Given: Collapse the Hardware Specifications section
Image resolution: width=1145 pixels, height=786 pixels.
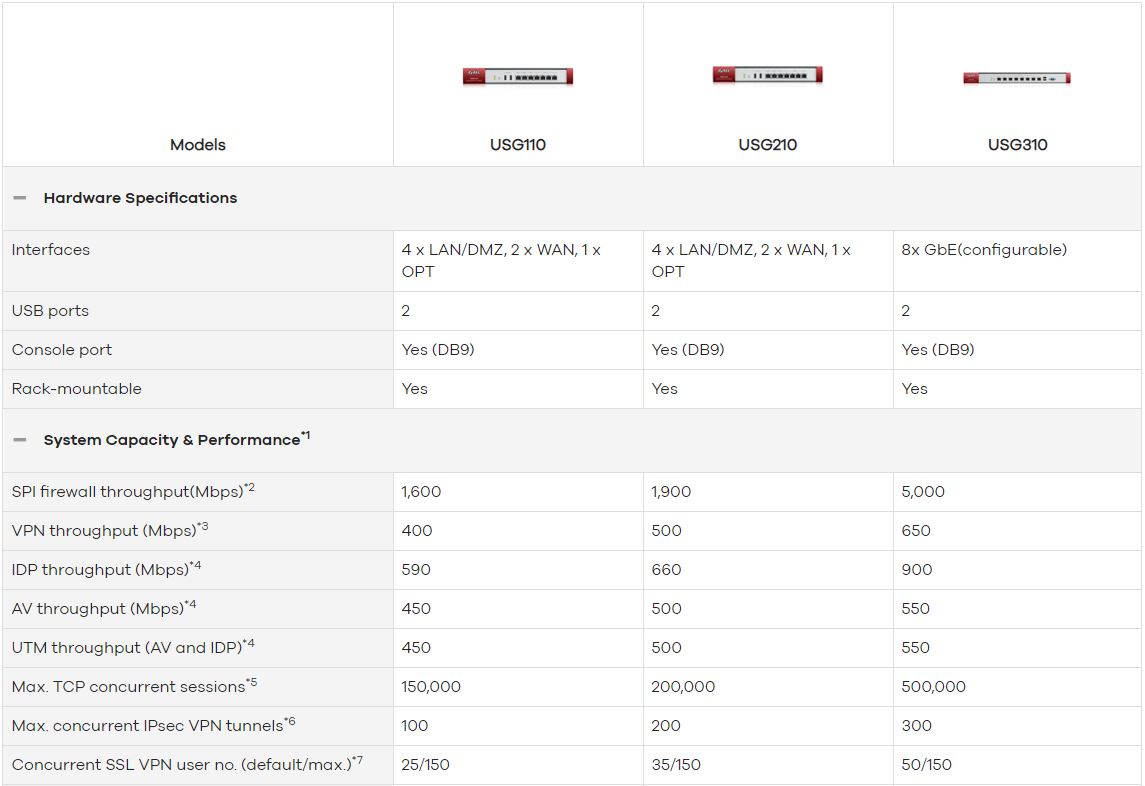Looking at the screenshot, I should (x=20, y=198).
